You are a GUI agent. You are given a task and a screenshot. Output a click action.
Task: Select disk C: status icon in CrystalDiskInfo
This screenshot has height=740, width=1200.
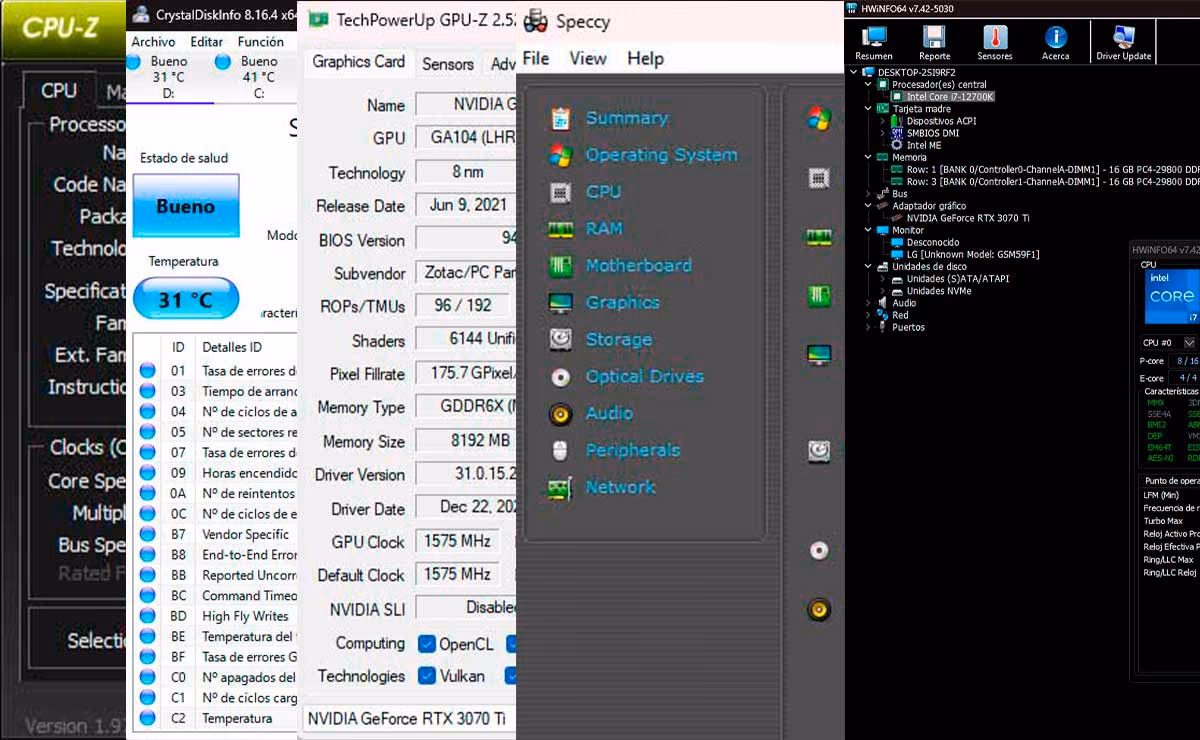pos(223,62)
